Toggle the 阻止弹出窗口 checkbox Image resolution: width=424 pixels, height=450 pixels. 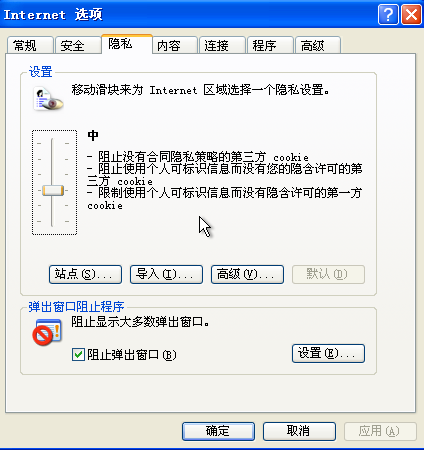(78, 354)
